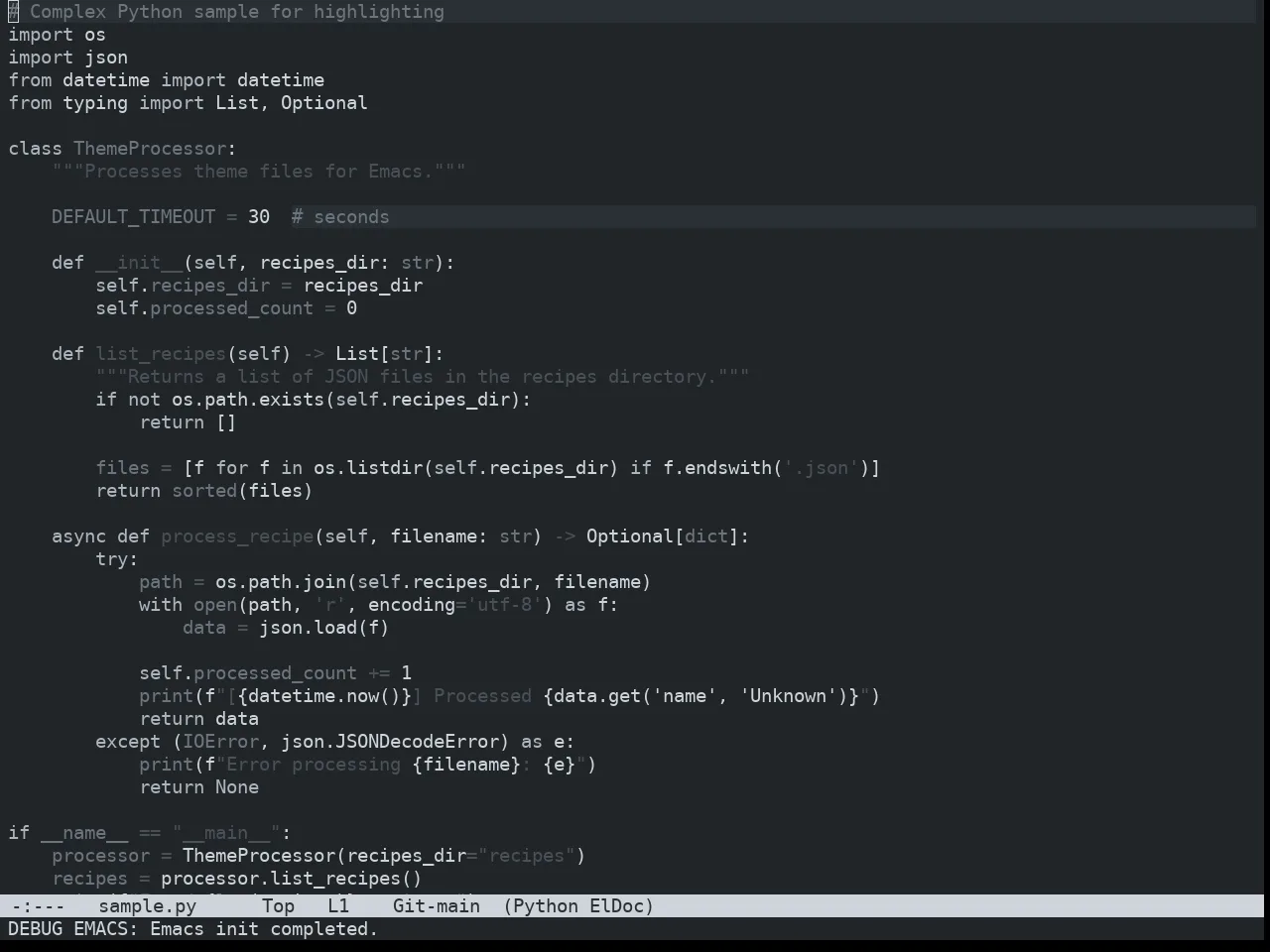Click the 'return []' statement
Image resolution: width=1270 pixels, height=952 pixels.
click(x=188, y=422)
